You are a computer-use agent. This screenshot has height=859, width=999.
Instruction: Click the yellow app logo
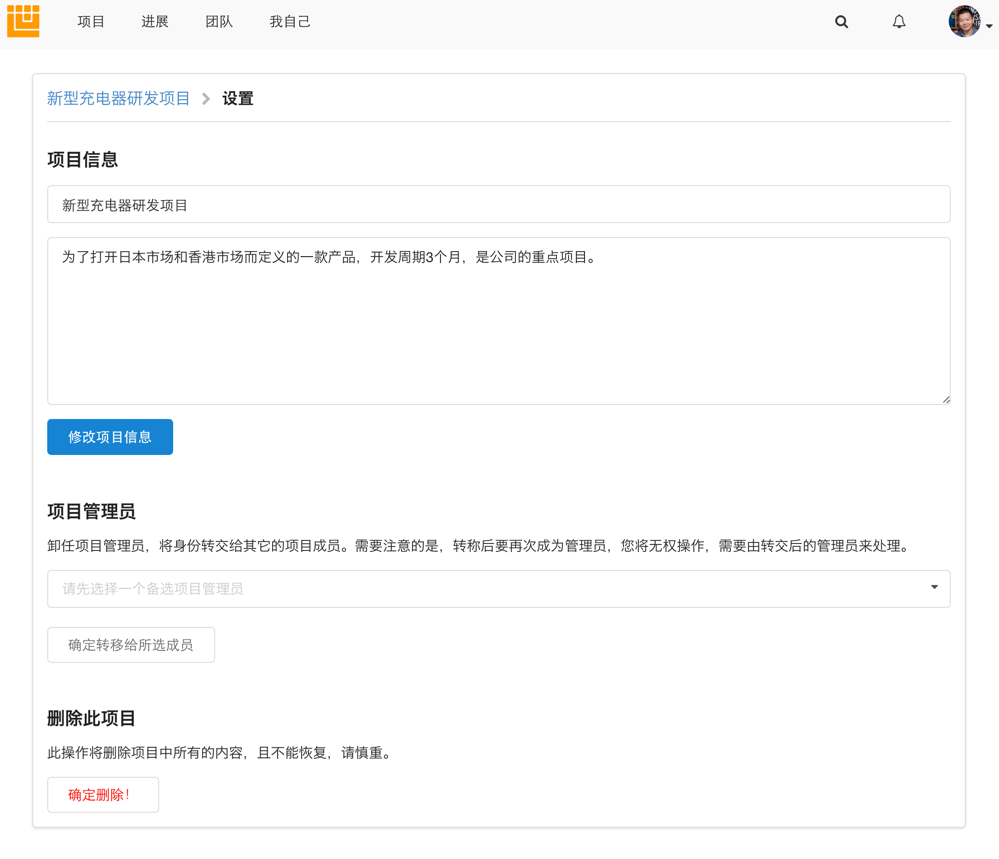click(x=22, y=21)
